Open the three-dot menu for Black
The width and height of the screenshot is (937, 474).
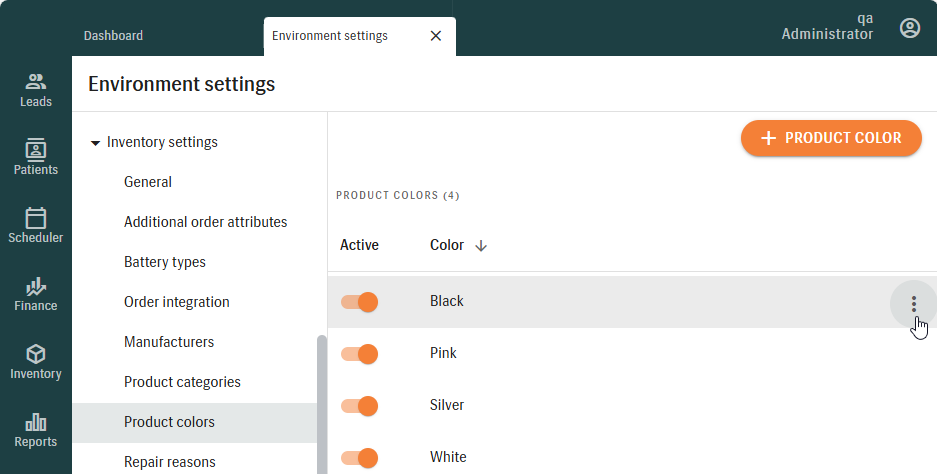pos(913,304)
